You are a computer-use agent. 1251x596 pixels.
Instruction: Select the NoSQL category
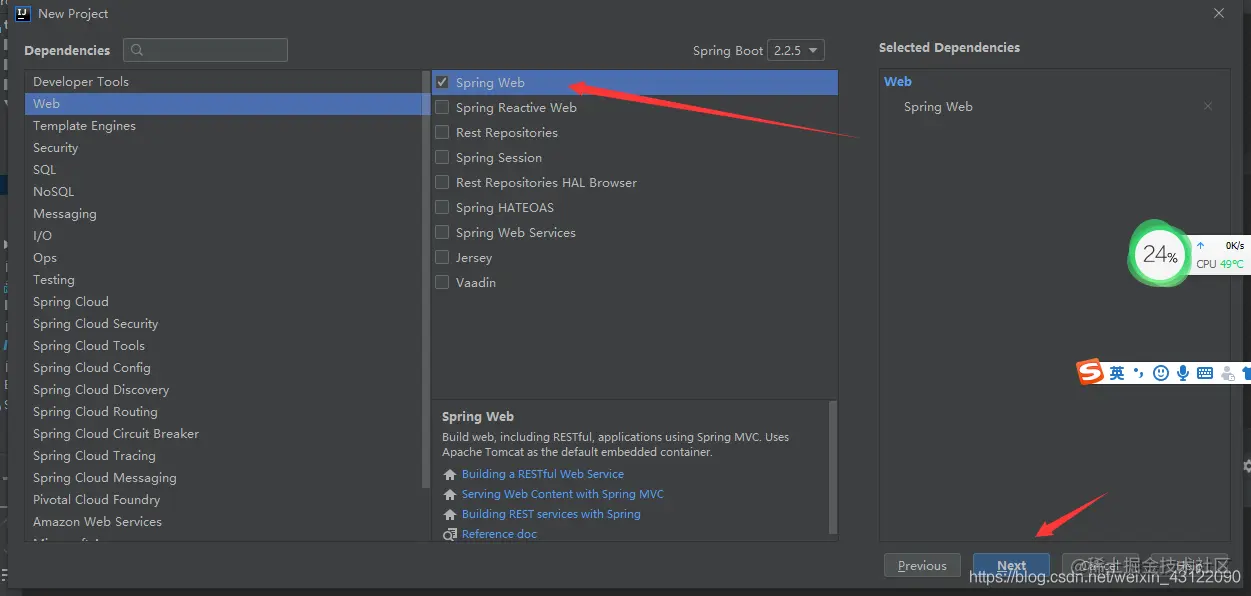click(x=224, y=192)
